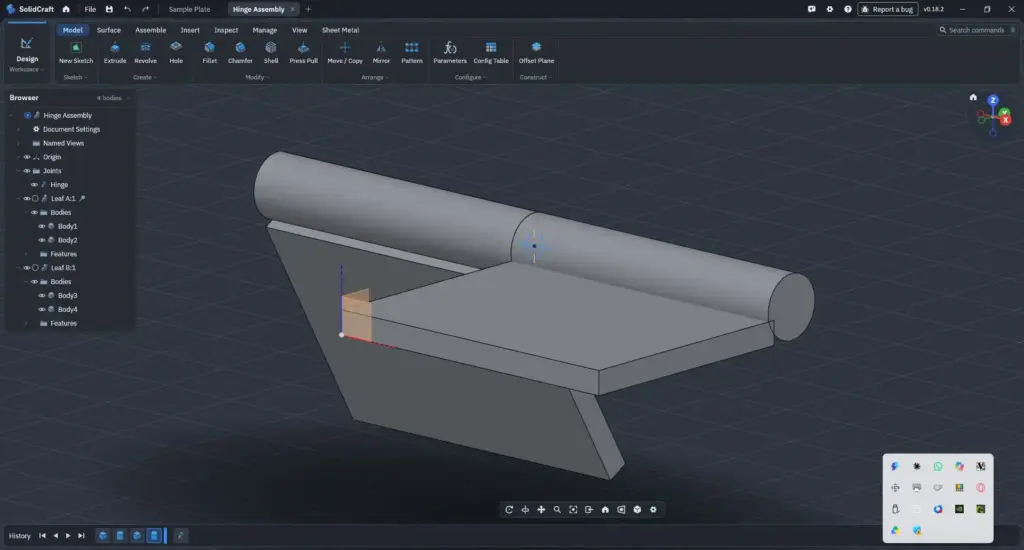Hide Body4 using its eye icon
This screenshot has width=1024, height=550.
(x=42, y=309)
